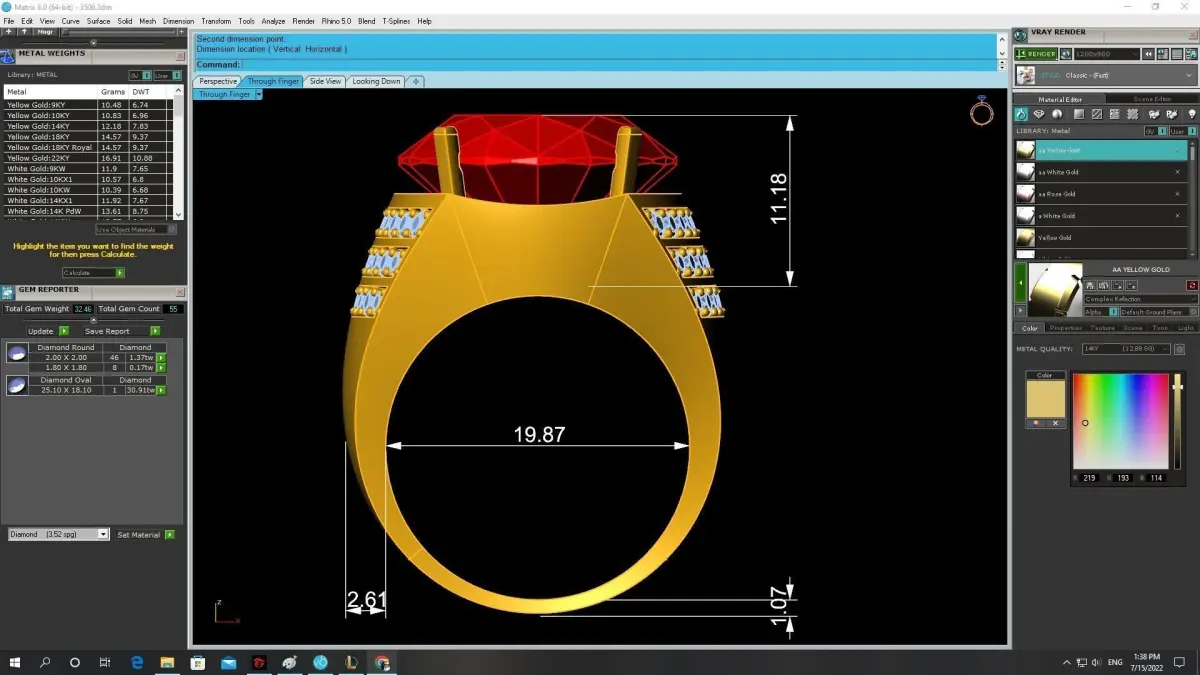
Task: Toggle the Alpha switch
Action: [x=1101, y=312]
